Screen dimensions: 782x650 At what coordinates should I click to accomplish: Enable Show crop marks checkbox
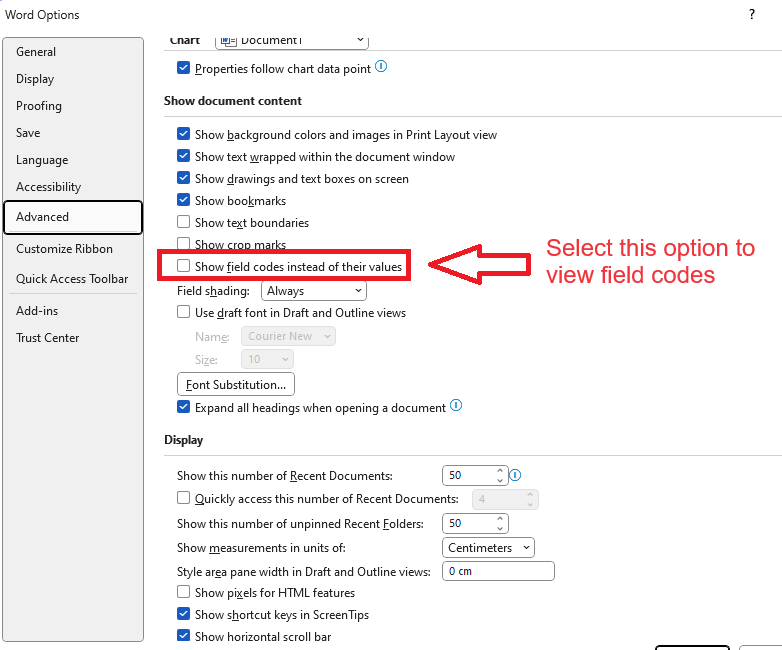(184, 243)
